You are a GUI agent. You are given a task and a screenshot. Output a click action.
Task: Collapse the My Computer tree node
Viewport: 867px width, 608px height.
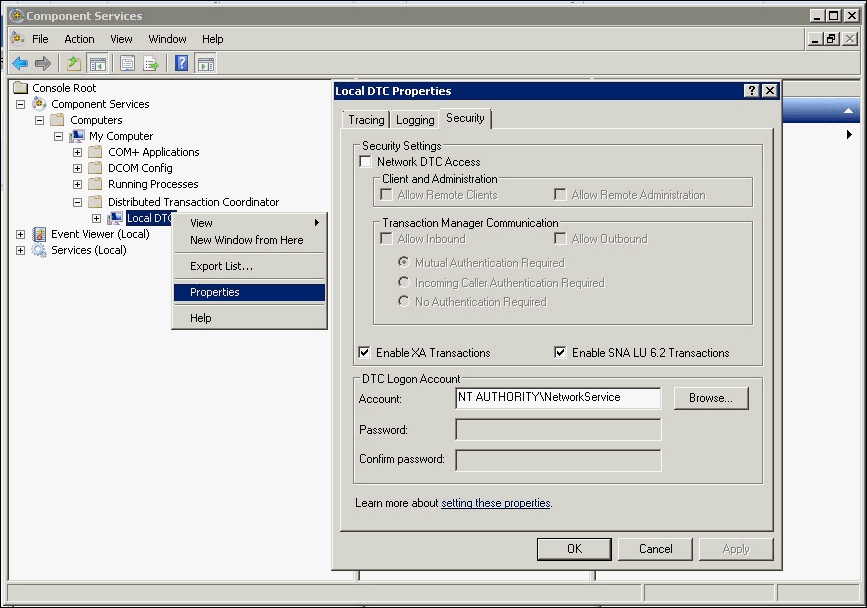(x=58, y=136)
